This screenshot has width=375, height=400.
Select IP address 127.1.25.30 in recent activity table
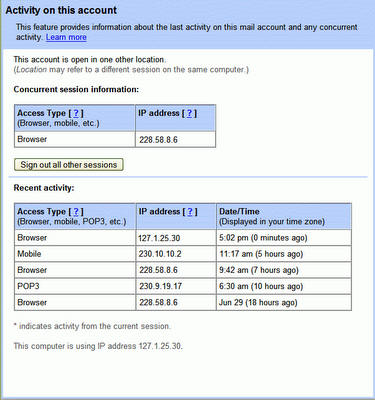click(x=159, y=238)
